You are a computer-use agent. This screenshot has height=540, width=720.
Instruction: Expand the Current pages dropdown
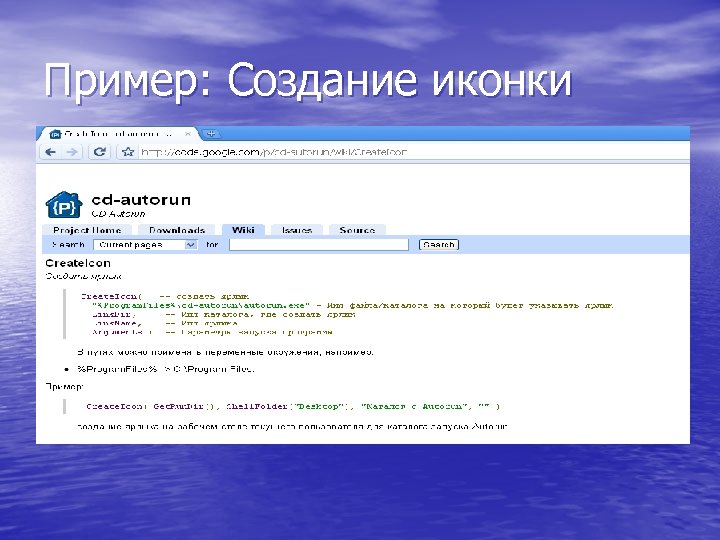145,245
